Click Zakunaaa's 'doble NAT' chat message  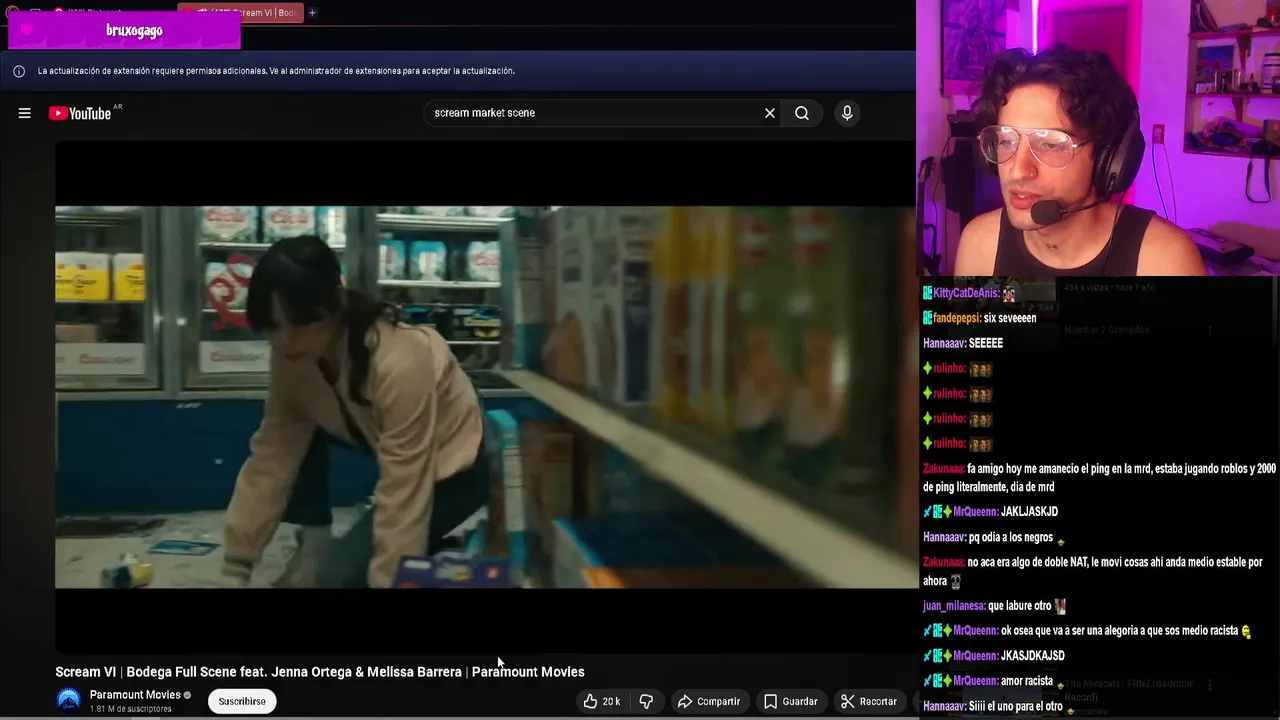[x=1093, y=571]
